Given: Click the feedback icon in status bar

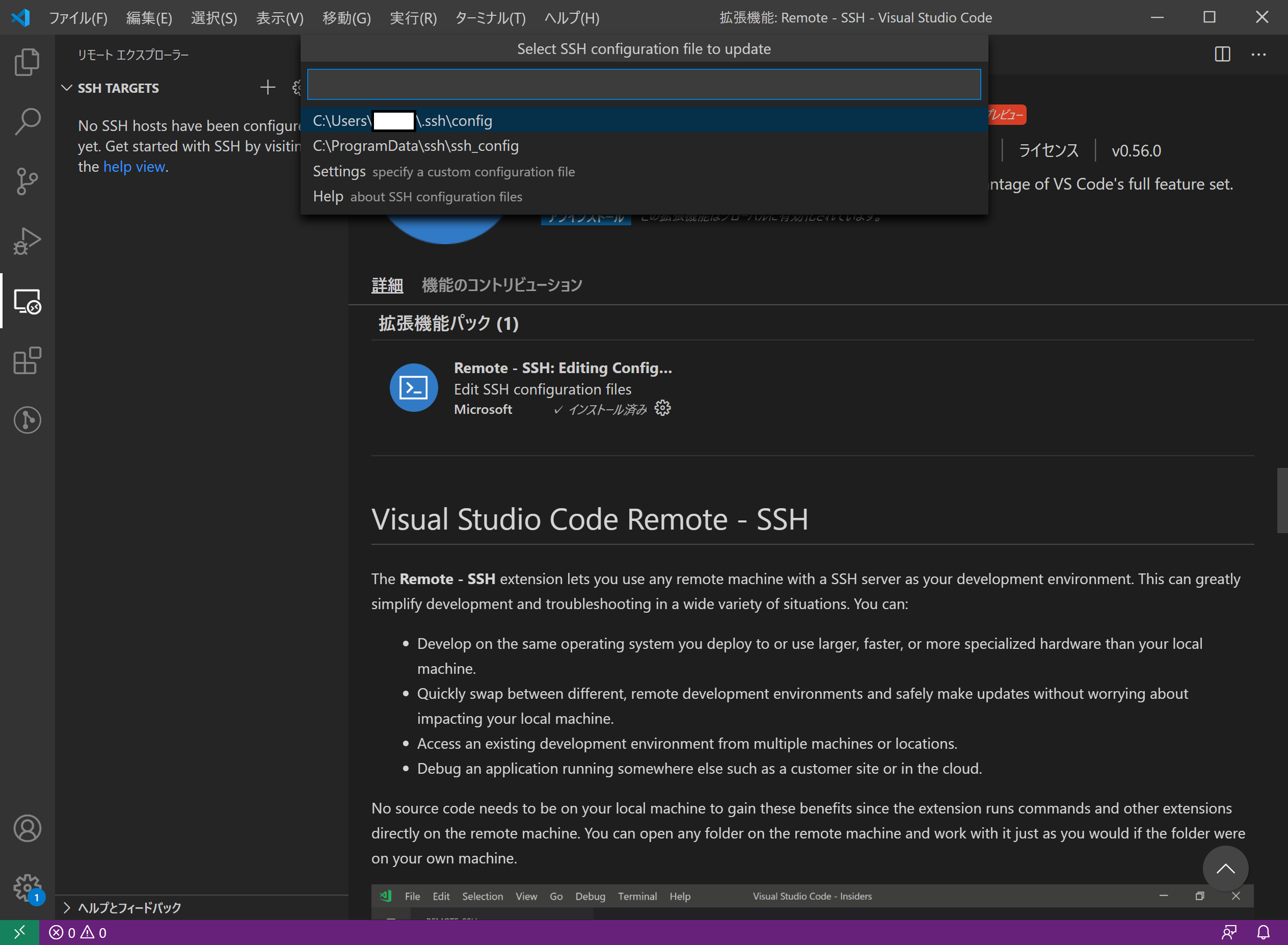Looking at the screenshot, I should (1228, 932).
